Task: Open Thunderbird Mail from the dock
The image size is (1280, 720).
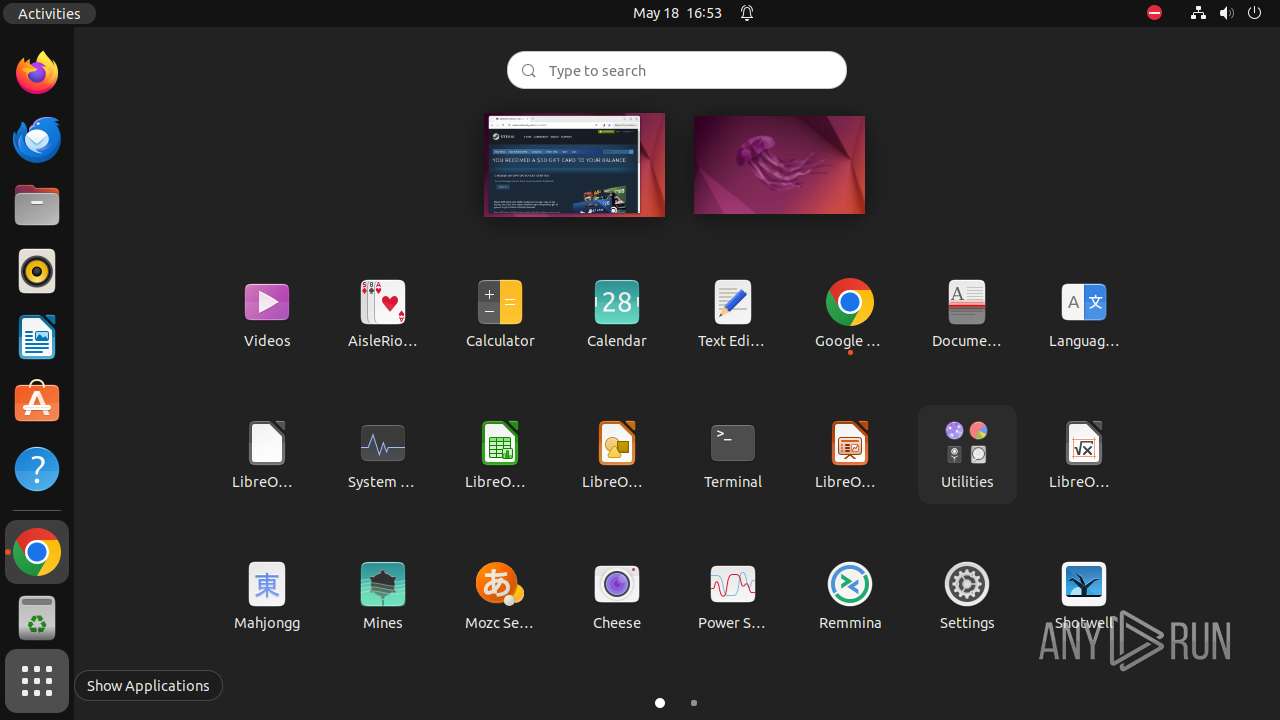Action: [x=37, y=139]
